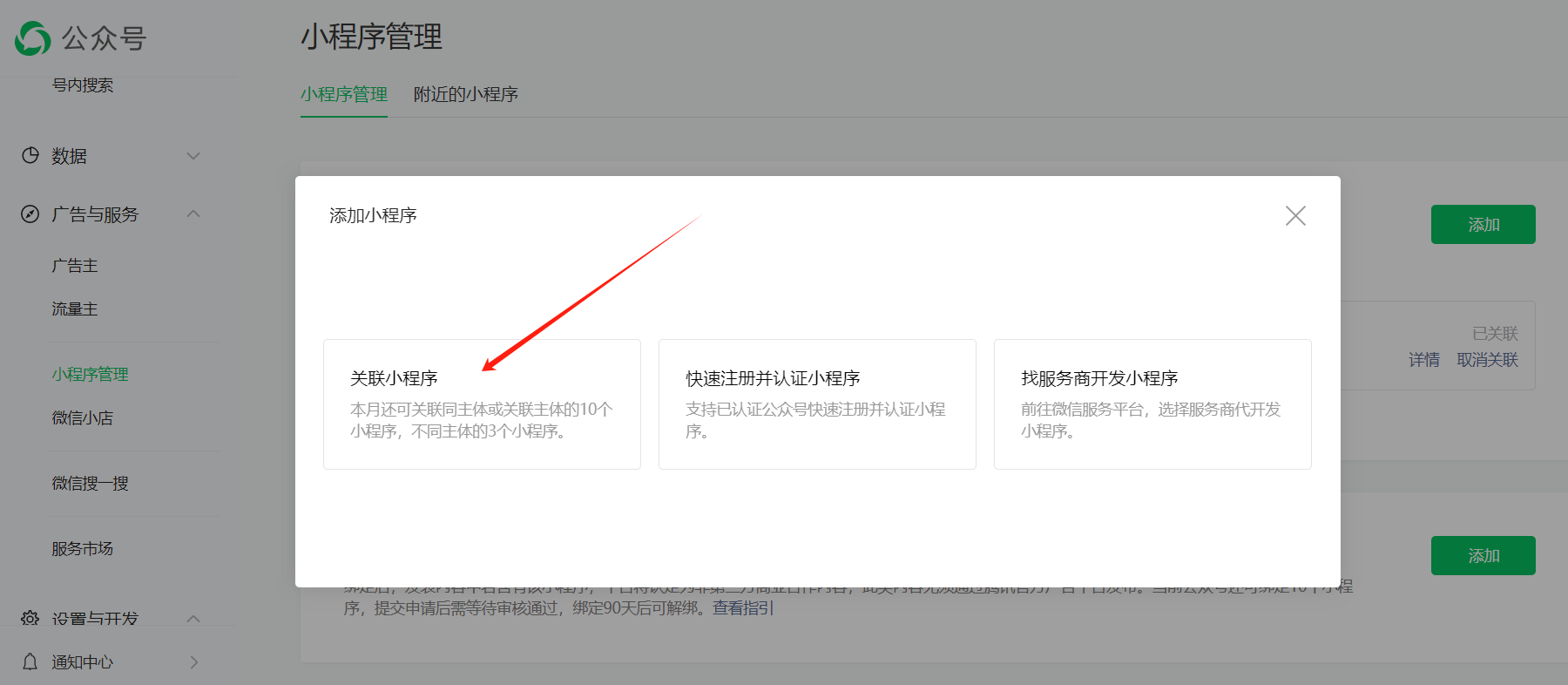1568x685 pixels.
Task: Click the 通知中心 bell icon
Action: click(30, 661)
